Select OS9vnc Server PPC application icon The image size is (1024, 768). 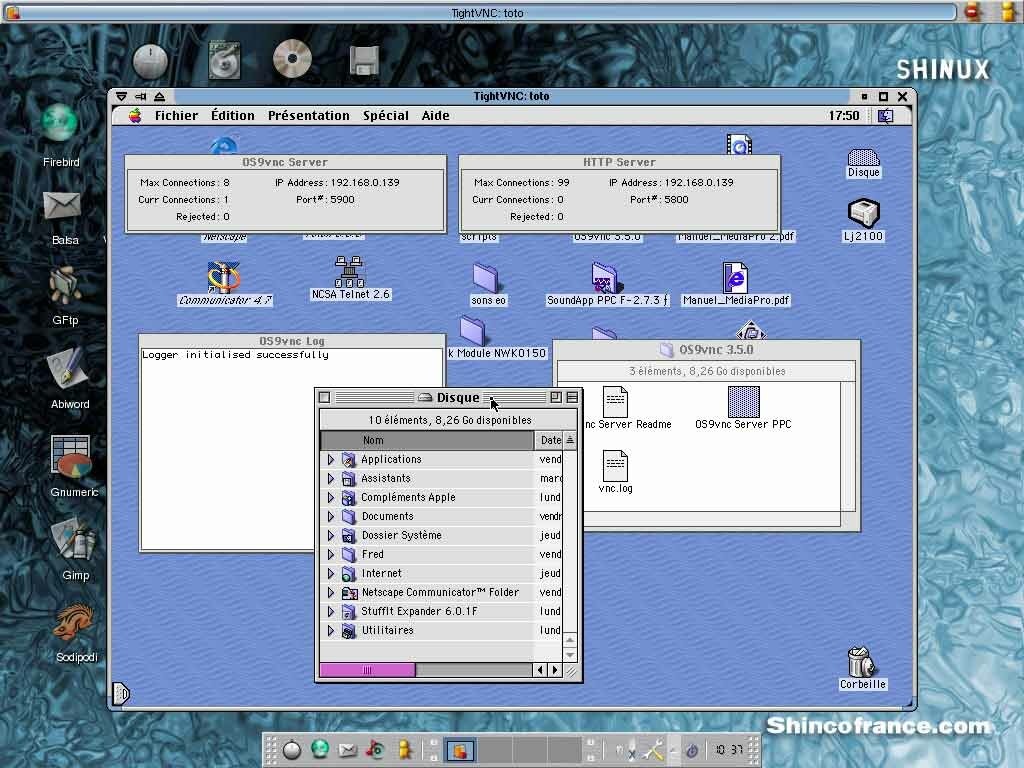[743, 402]
